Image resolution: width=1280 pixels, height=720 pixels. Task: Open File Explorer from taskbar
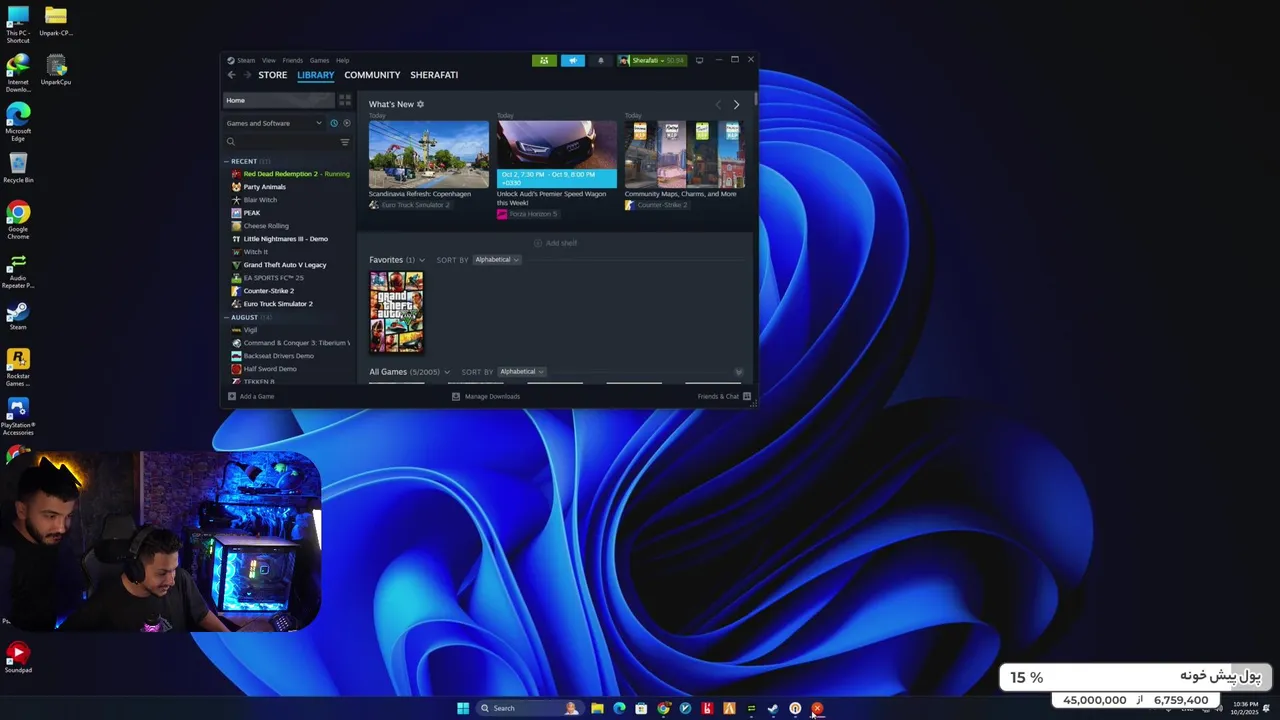(x=597, y=708)
